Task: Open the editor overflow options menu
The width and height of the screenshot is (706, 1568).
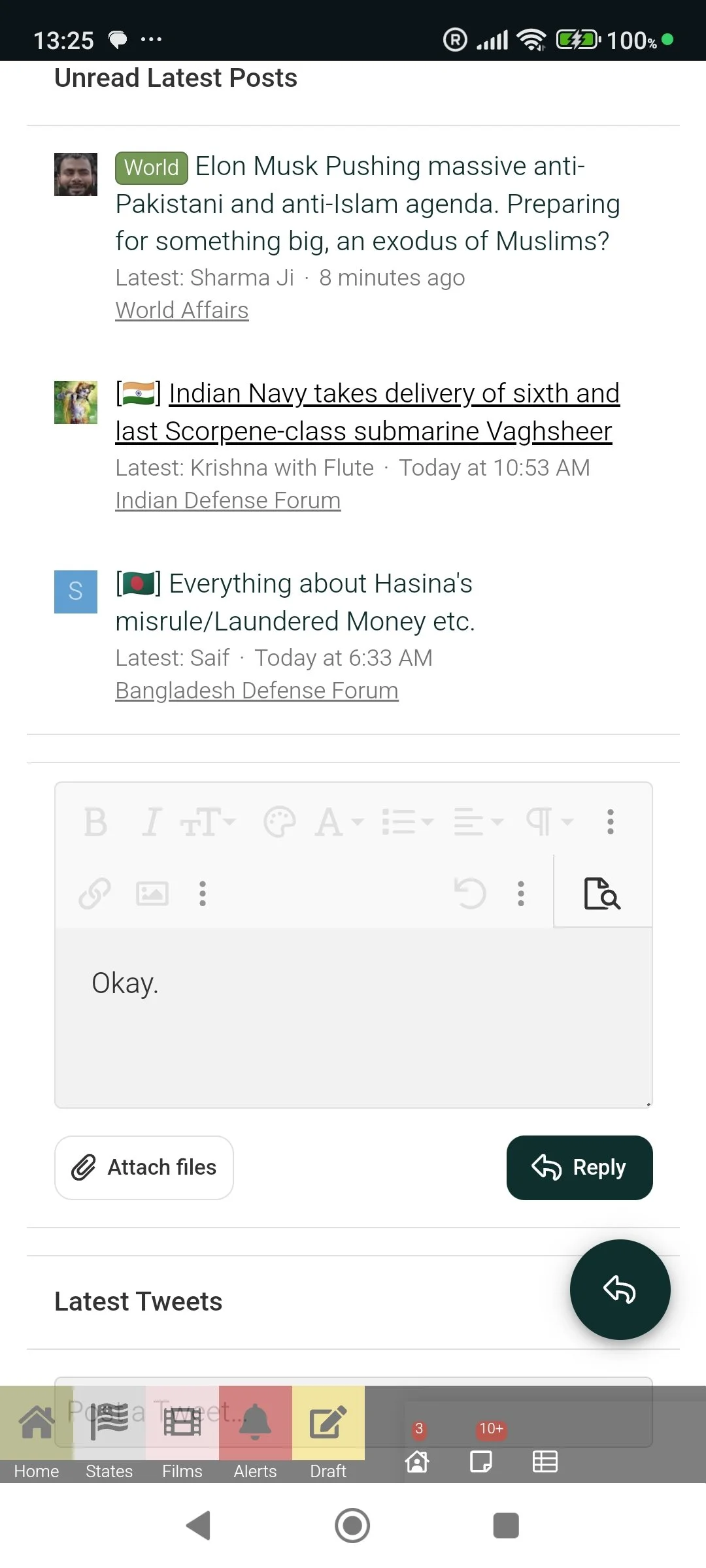Action: pyautogui.click(x=611, y=823)
